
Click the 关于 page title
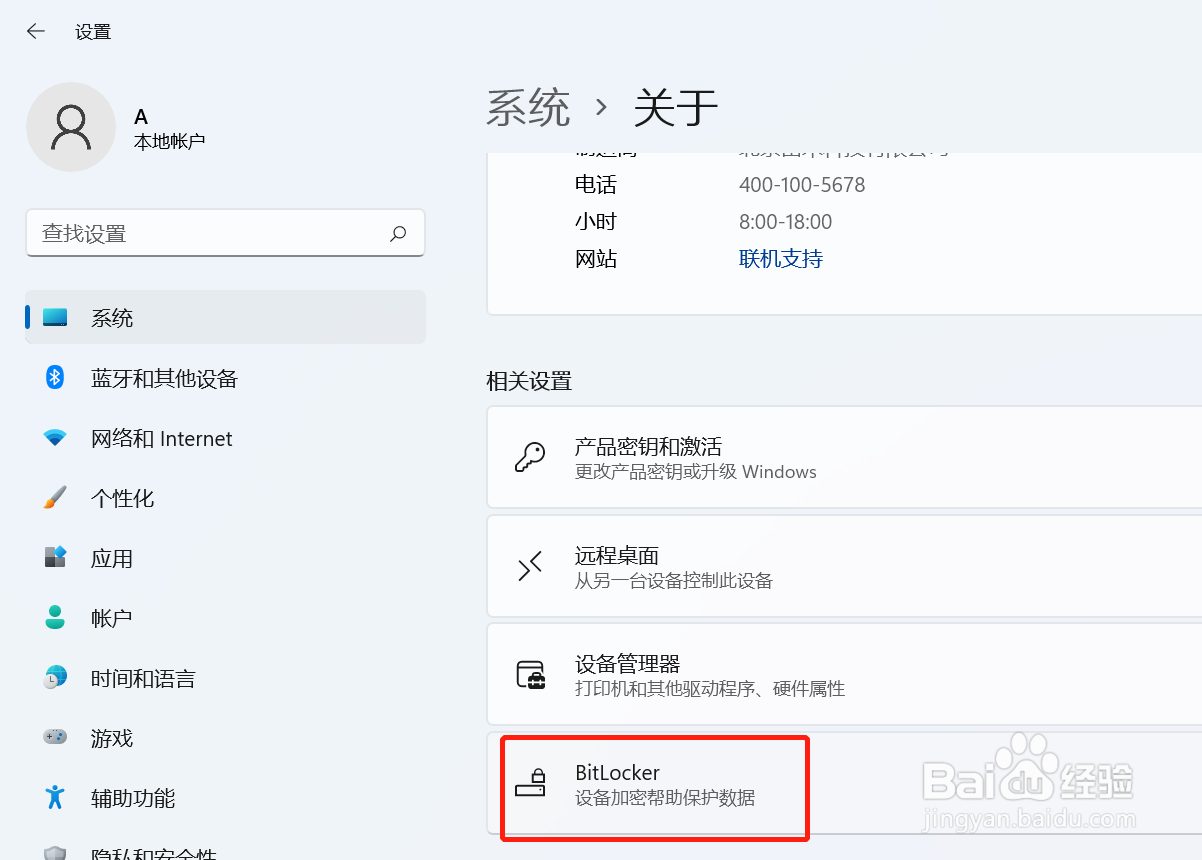coord(676,107)
